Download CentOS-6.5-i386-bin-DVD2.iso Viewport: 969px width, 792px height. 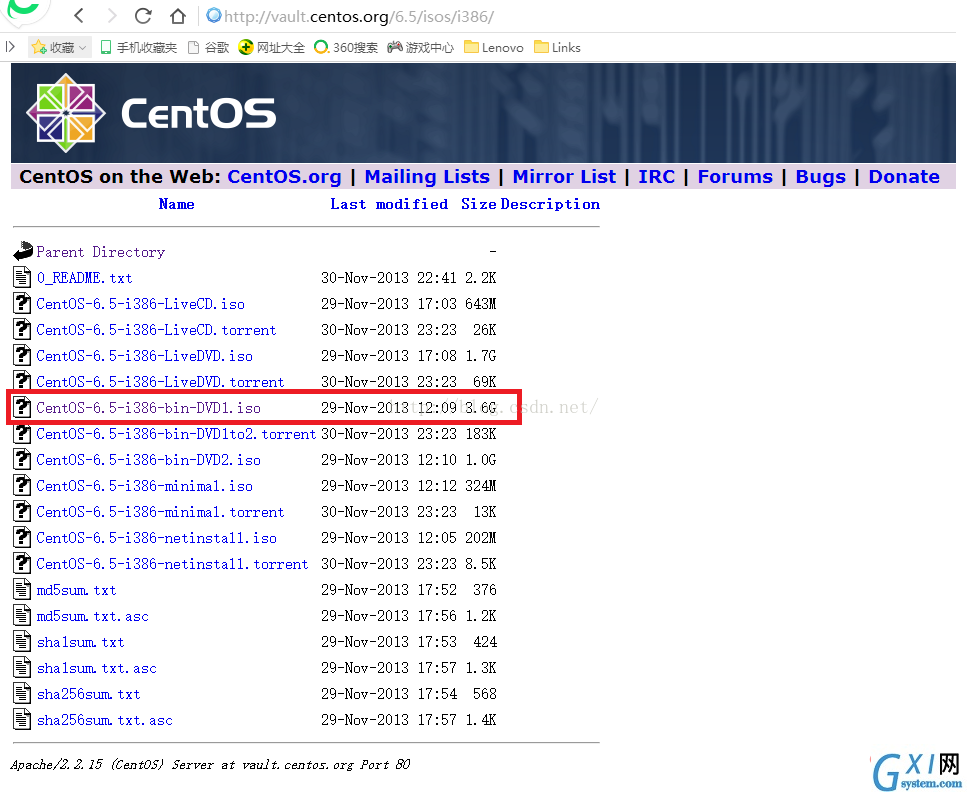(148, 460)
